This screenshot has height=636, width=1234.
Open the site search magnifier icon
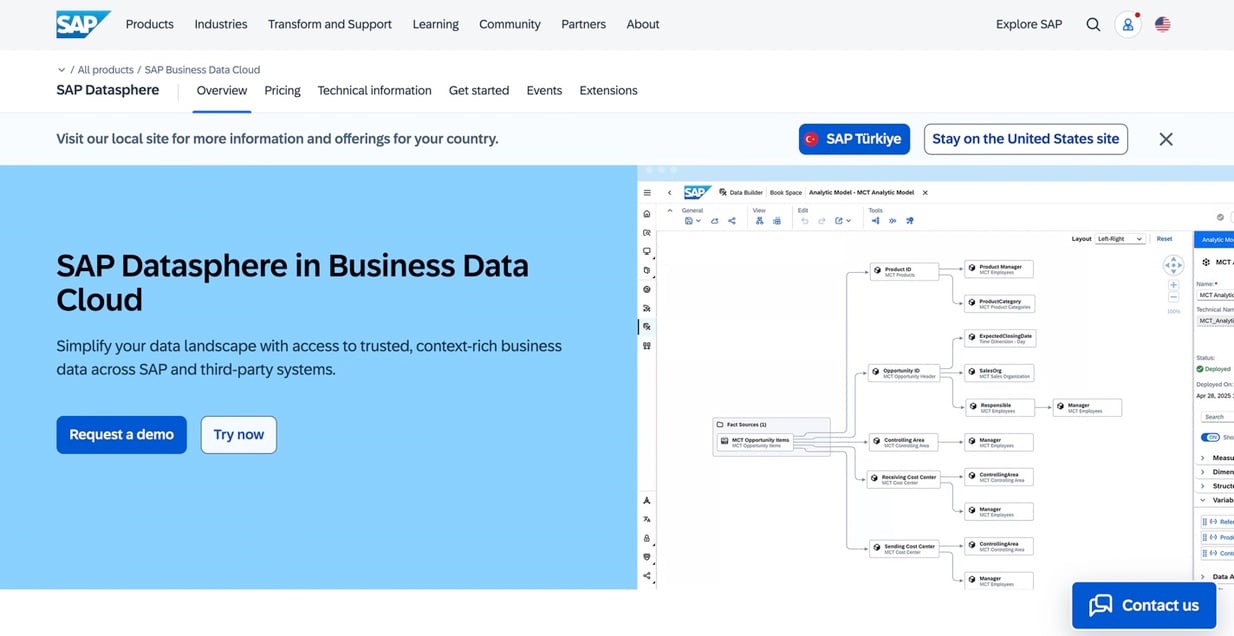pos(1093,24)
